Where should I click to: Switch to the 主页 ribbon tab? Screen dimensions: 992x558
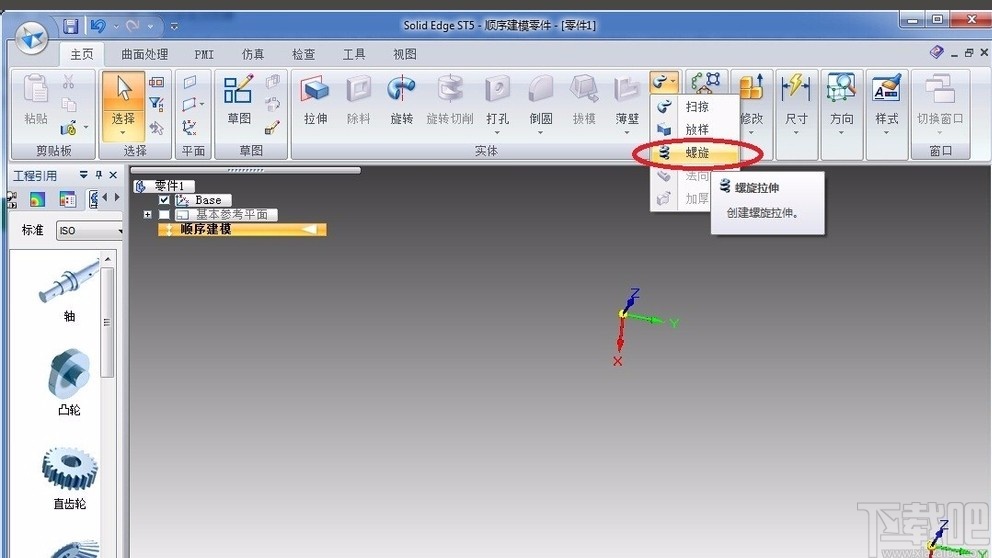(x=82, y=54)
